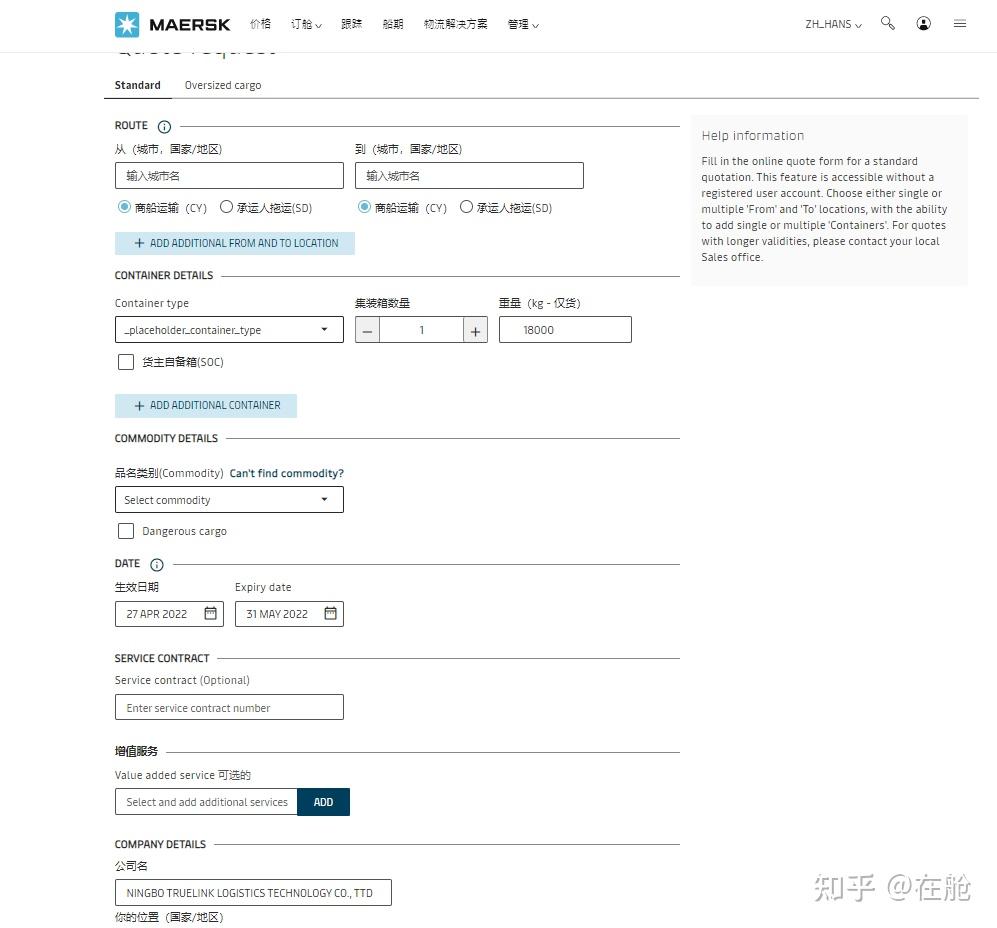Open the ROUTE section info icon
Image resolution: width=997 pixels, height=928 pixels.
[163, 126]
